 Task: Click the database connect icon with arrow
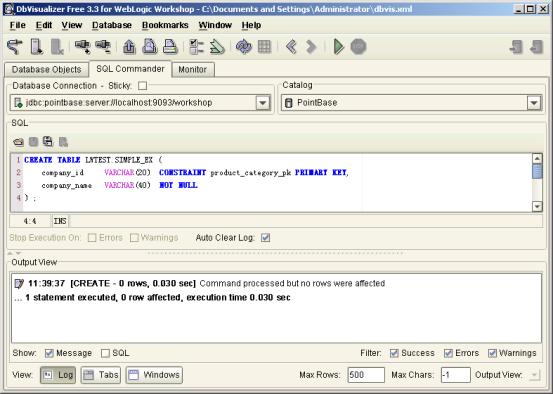tap(37, 46)
